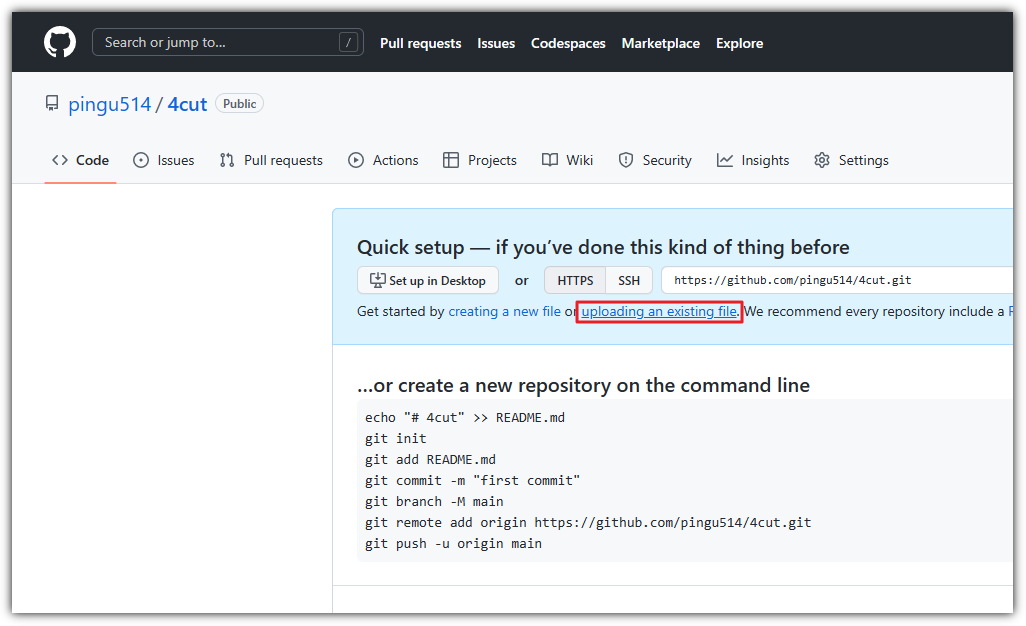Screen dimensions: 1026x626
Task: Select the HTTPS clone protocol
Action: pos(575,280)
